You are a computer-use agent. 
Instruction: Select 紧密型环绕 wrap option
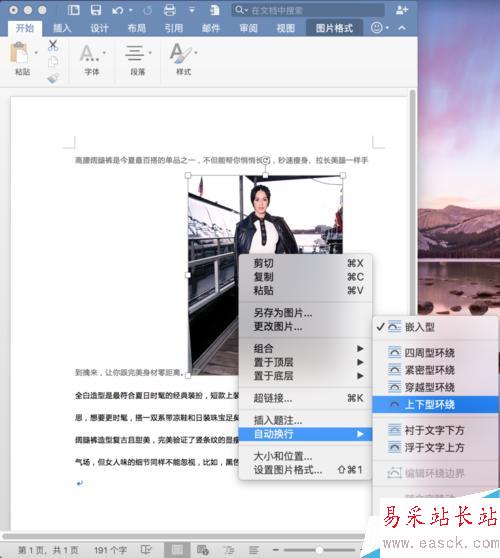point(435,370)
